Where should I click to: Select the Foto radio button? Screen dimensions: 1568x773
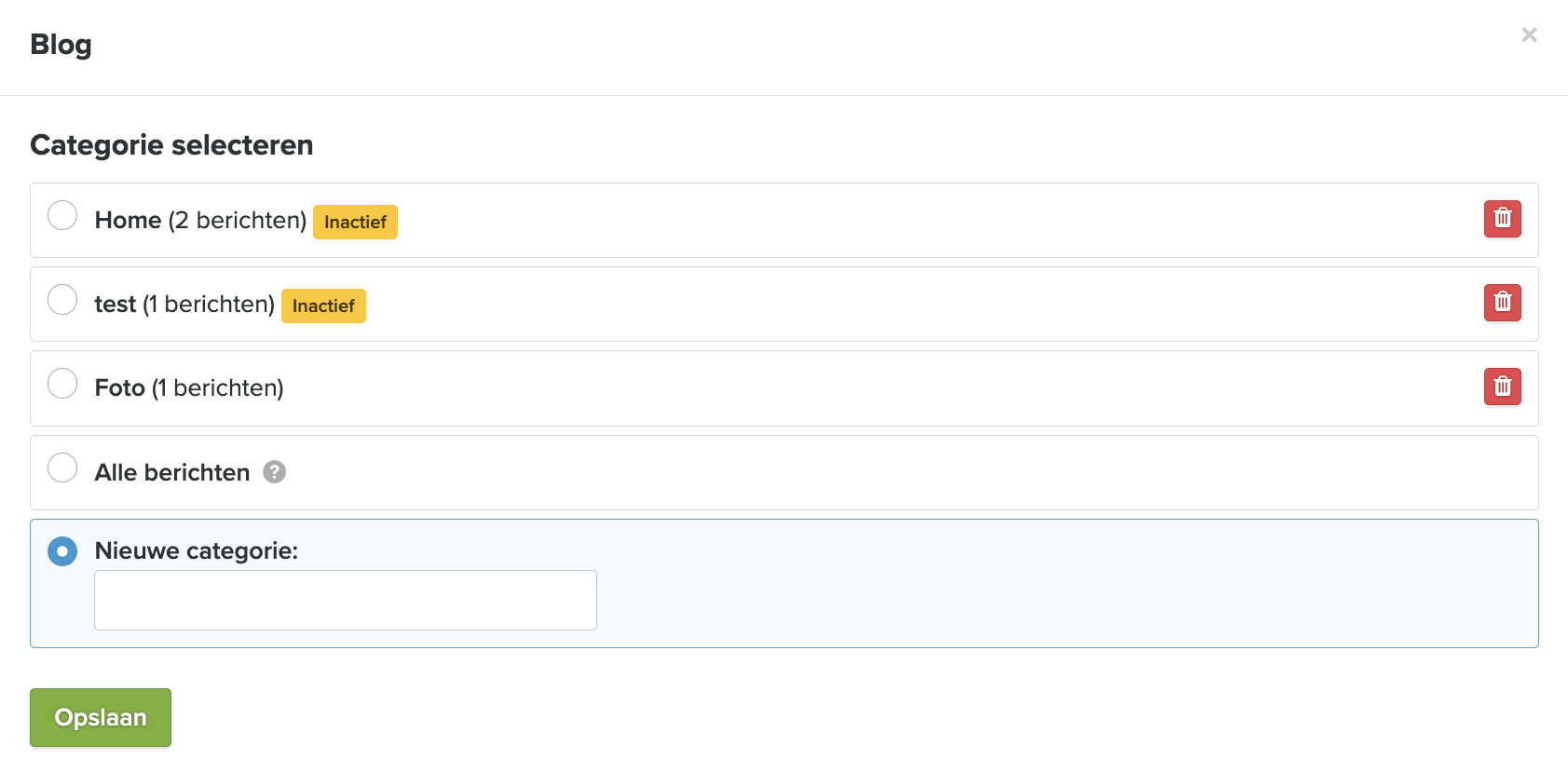pos(62,384)
